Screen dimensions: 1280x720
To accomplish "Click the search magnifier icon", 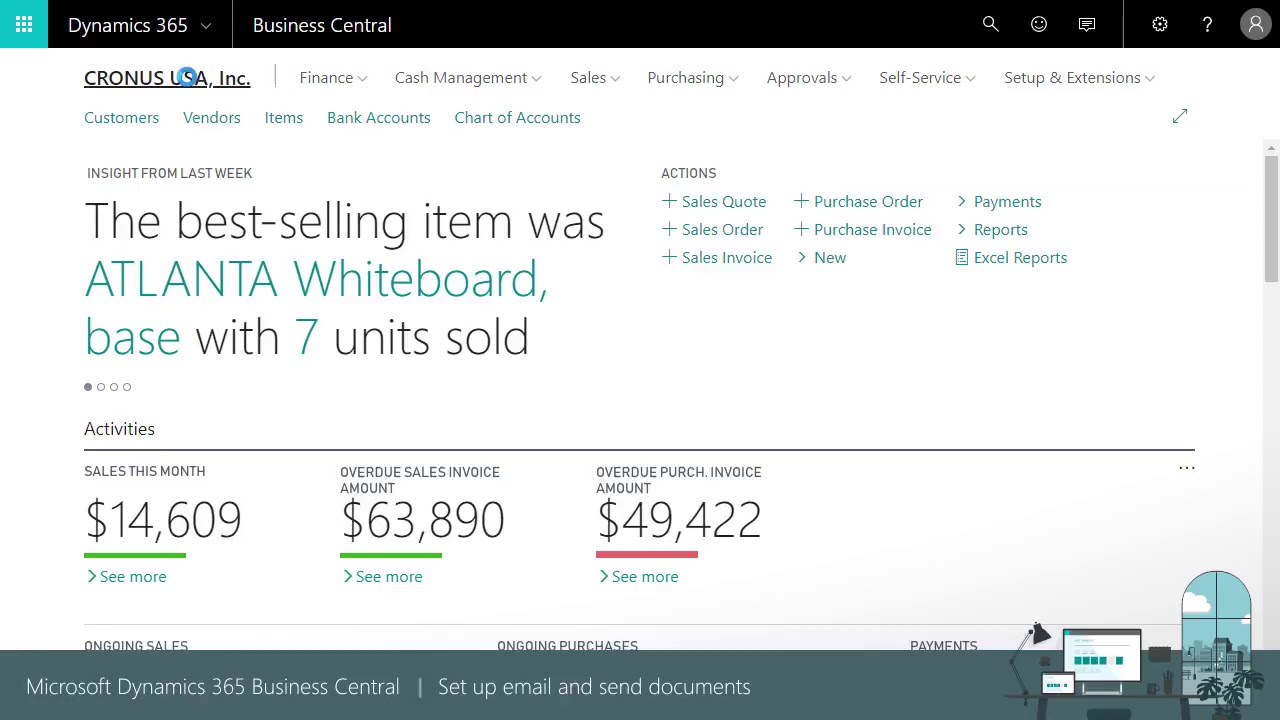I will click(x=991, y=24).
